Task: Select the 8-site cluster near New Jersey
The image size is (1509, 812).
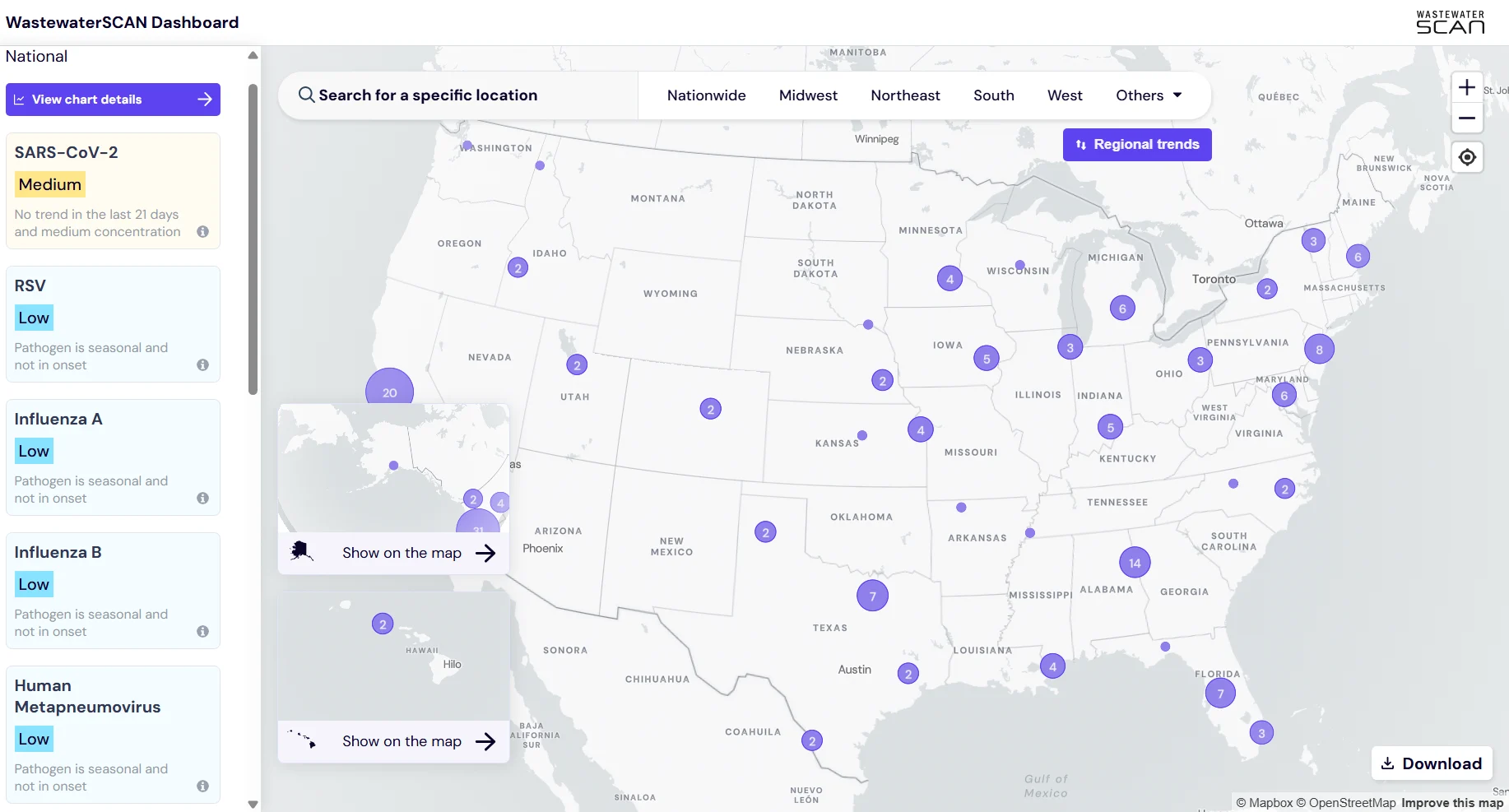Action: [x=1319, y=350]
